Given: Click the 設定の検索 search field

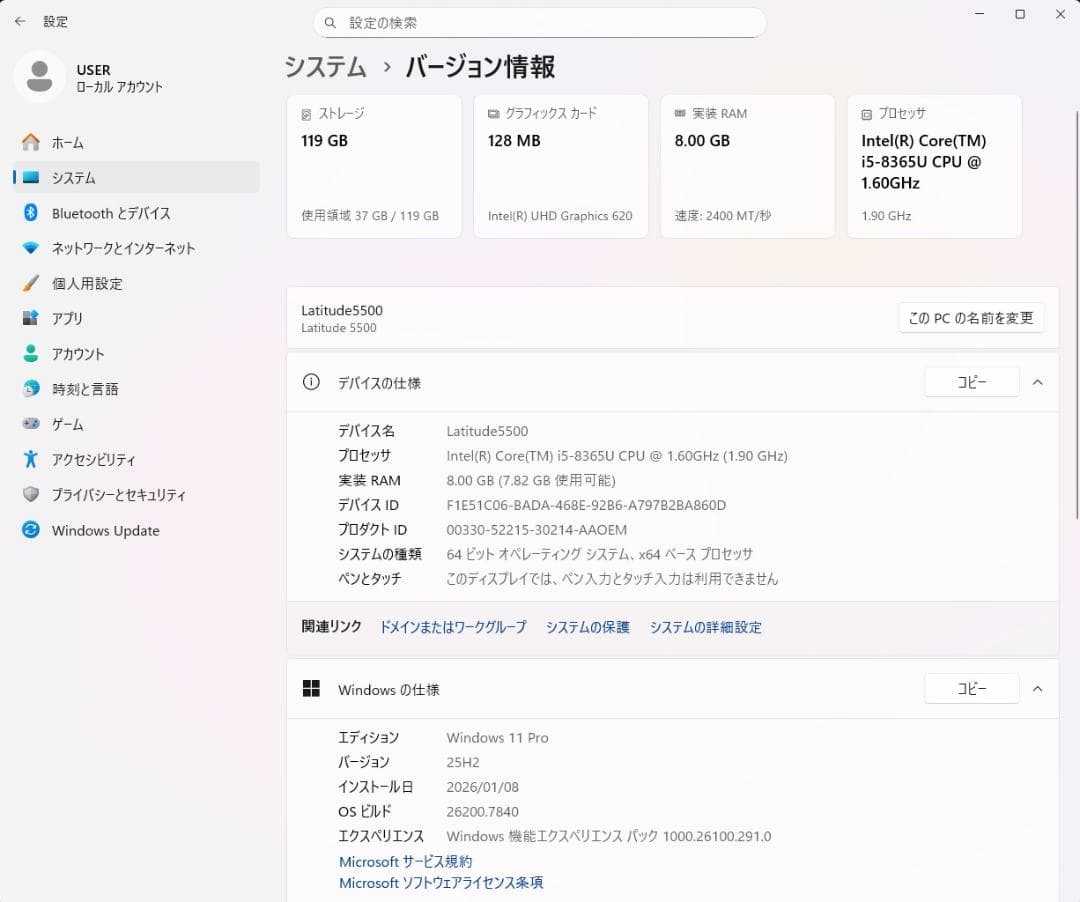Looking at the screenshot, I should pos(540,22).
